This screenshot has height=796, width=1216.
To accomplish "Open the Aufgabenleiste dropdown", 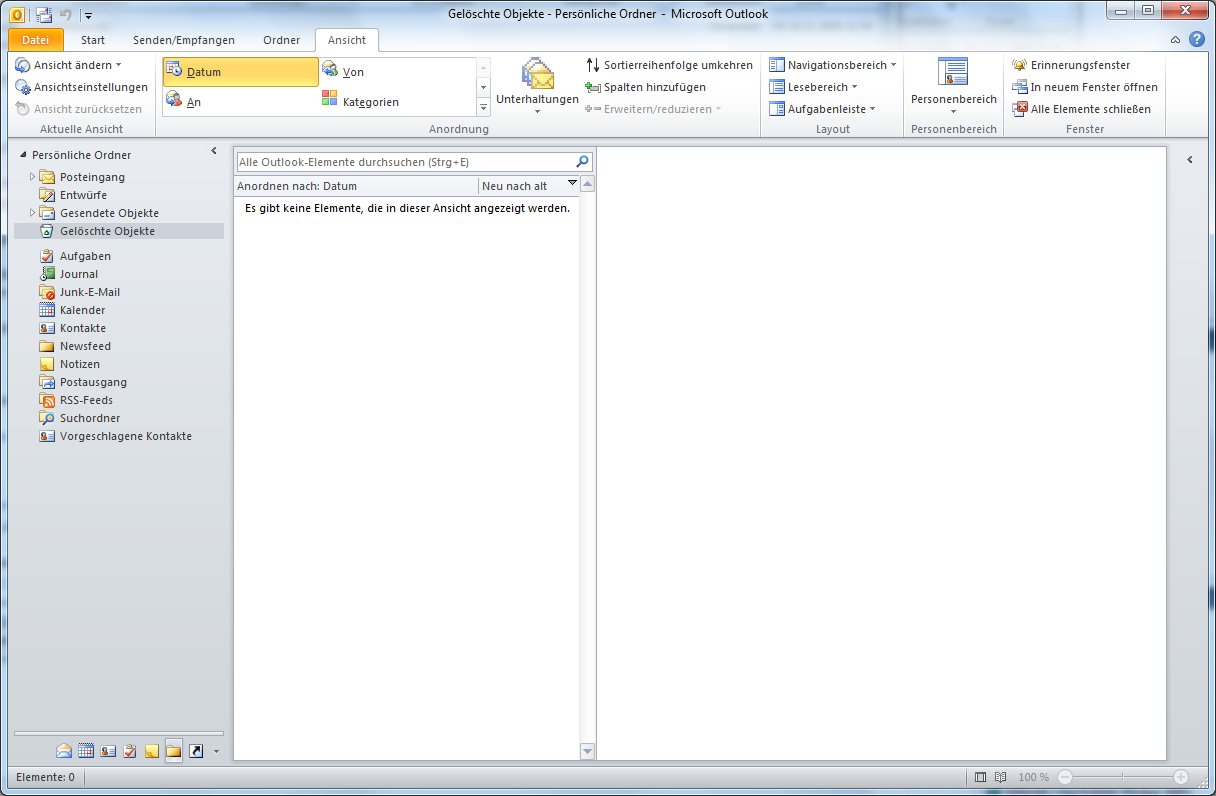I will 822,109.
